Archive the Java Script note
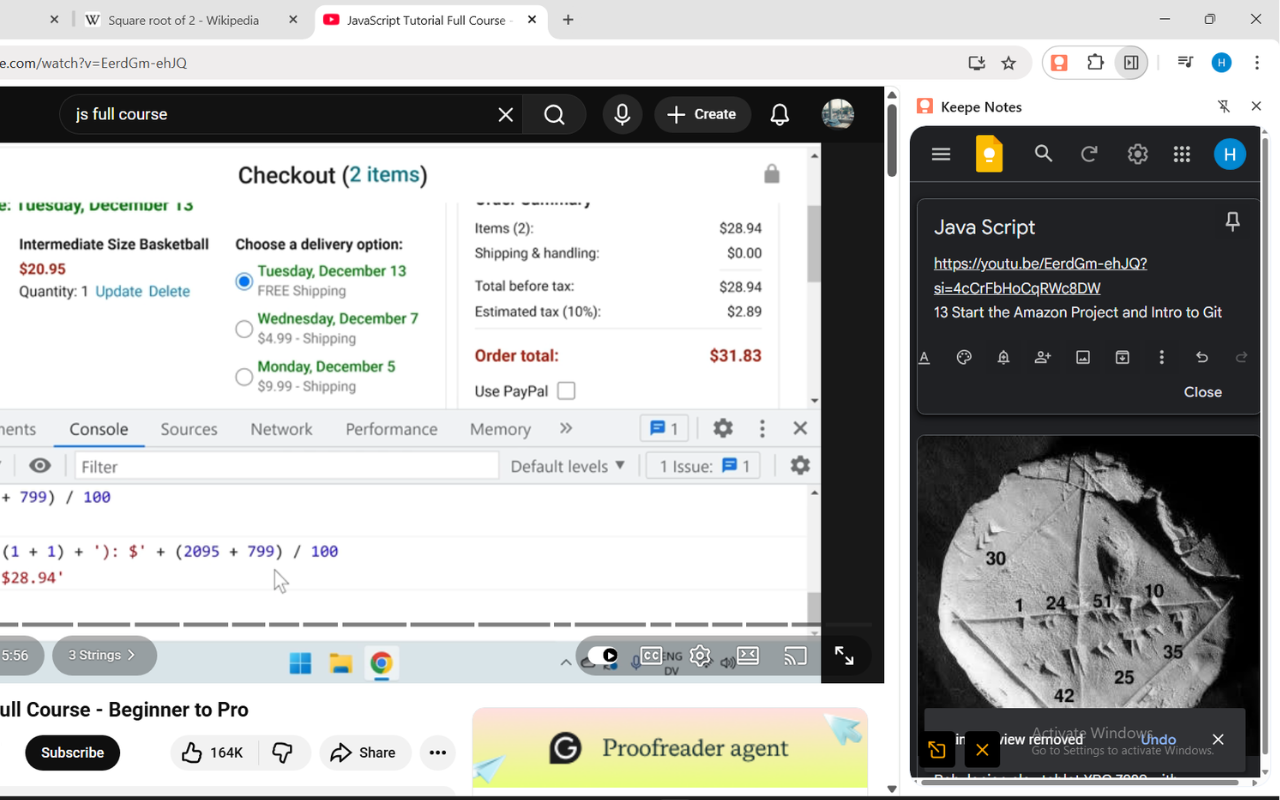Viewport: 1280px width, 800px height. point(1122,357)
